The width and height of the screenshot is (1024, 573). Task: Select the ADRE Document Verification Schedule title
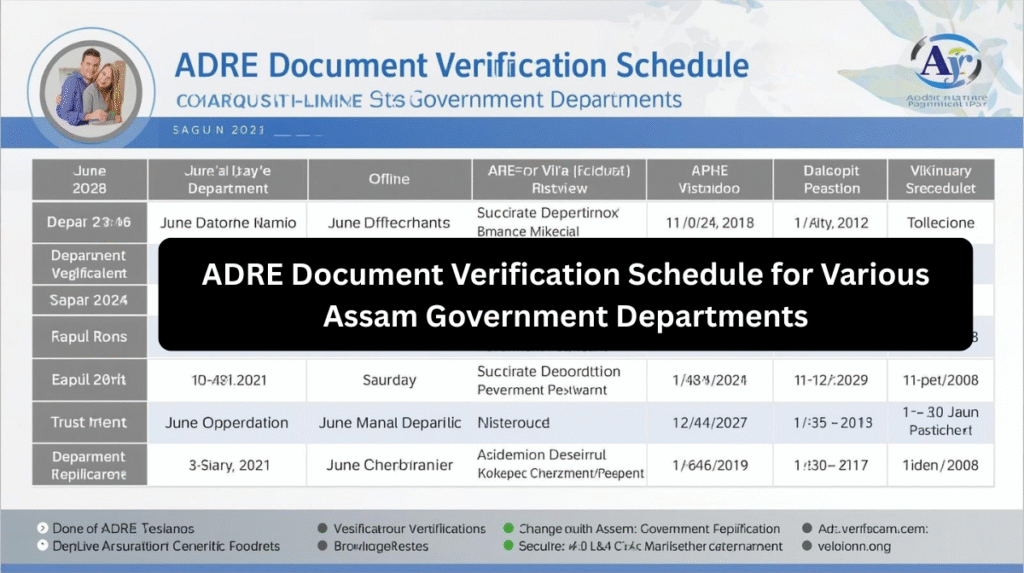point(461,65)
